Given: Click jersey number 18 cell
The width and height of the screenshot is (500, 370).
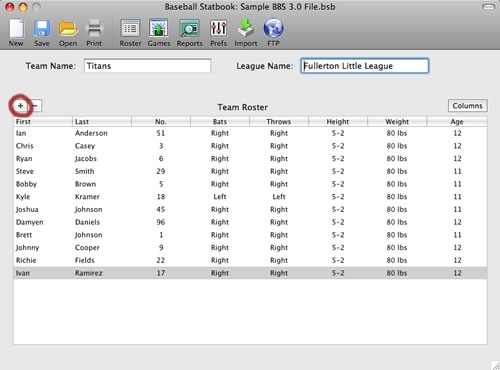Looking at the screenshot, I should [161, 197].
